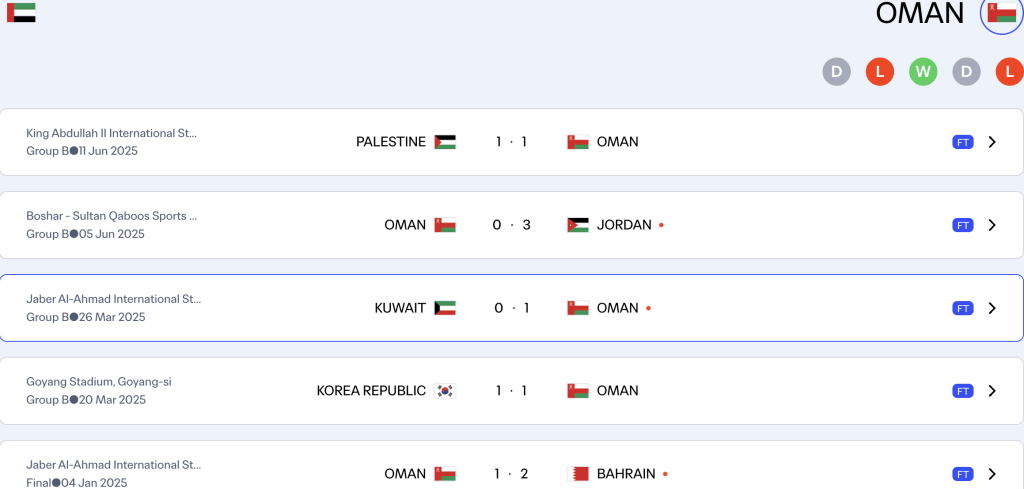Open the Oman vs Jordan match chevron
The image size is (1024, 489).
992,225
